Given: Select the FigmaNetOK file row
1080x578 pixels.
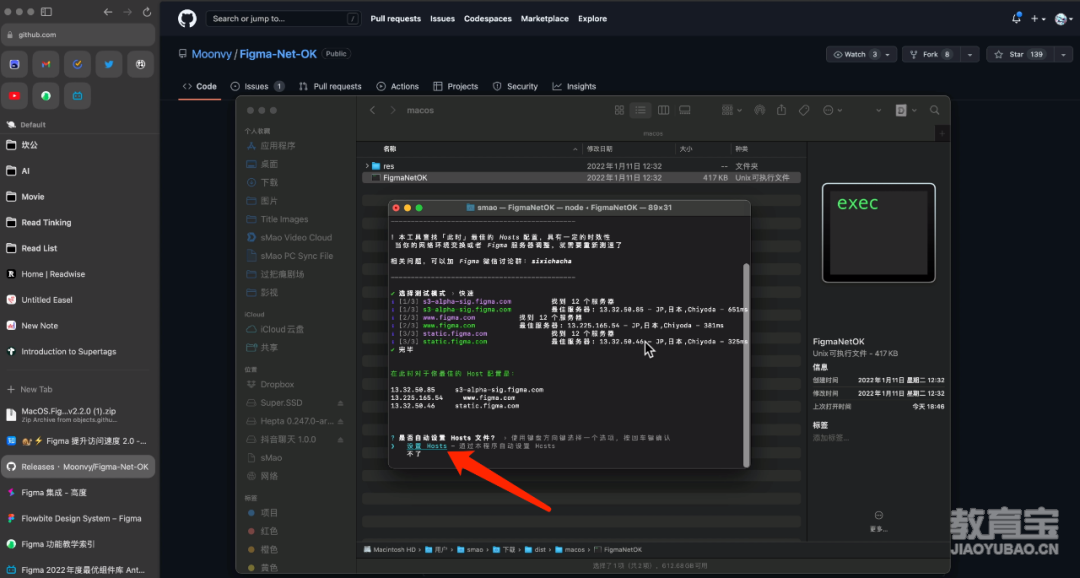Looking at the screenshot, I should click(581, 178).
